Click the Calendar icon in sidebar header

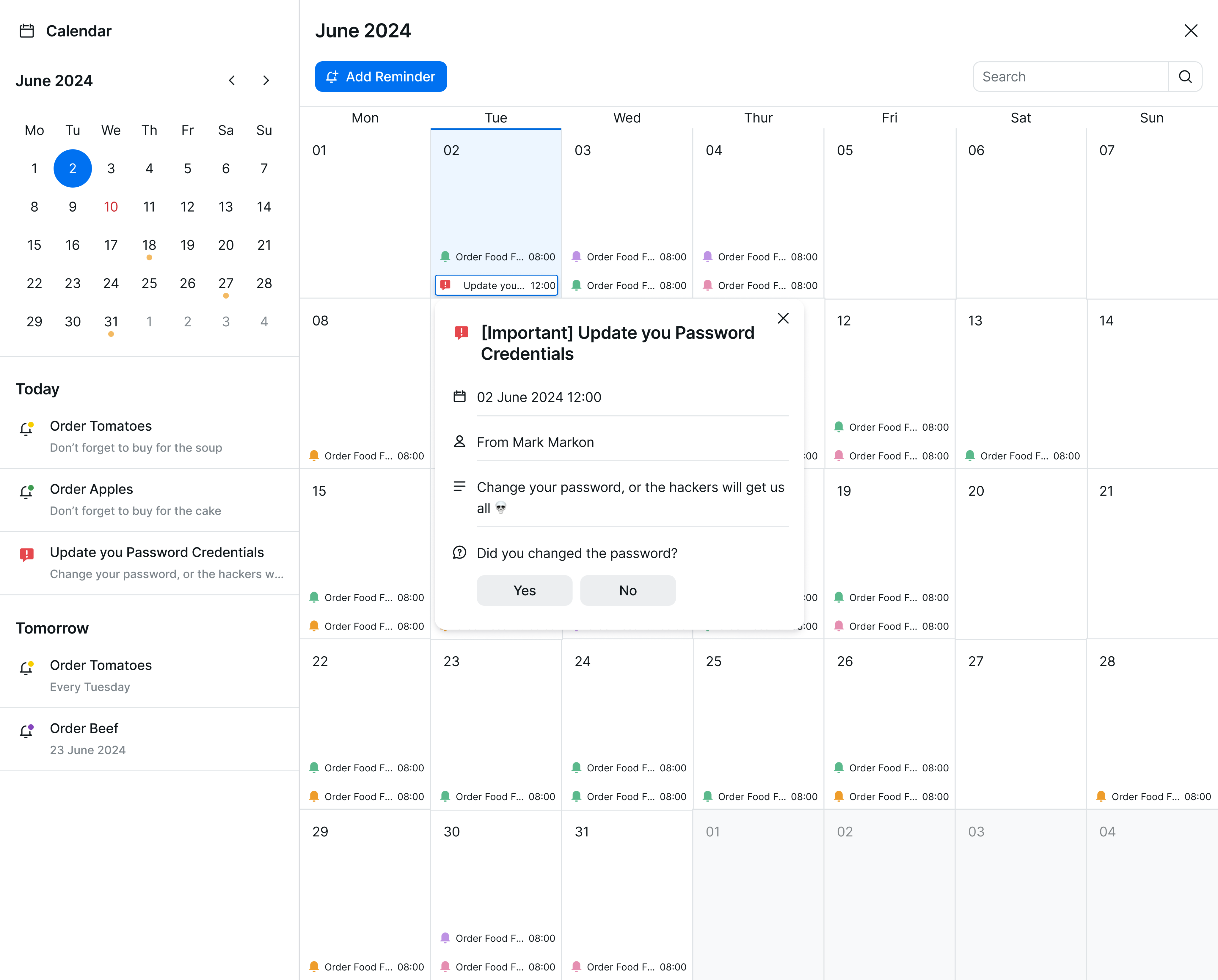click(26, 31)
